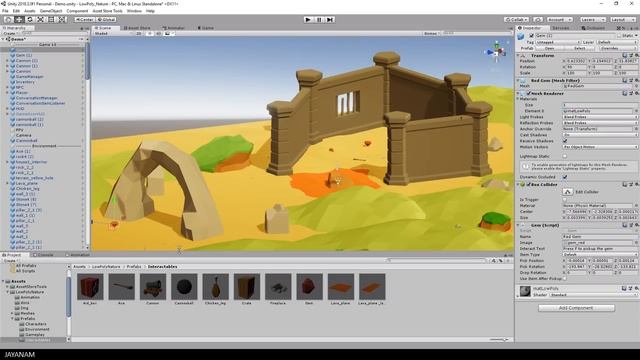Switch to the Game tab
This screenshot has width=640, height=360.
pos(206,28)
